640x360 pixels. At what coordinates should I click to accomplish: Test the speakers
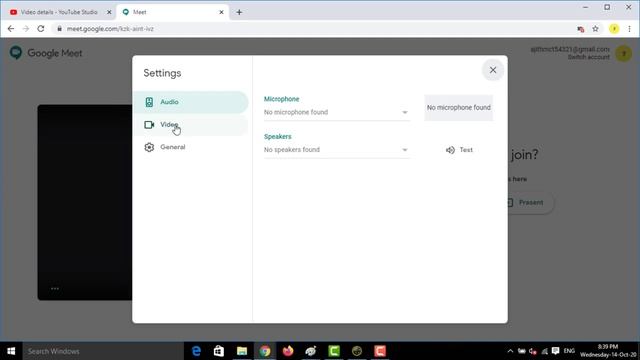tap(459, 150)
